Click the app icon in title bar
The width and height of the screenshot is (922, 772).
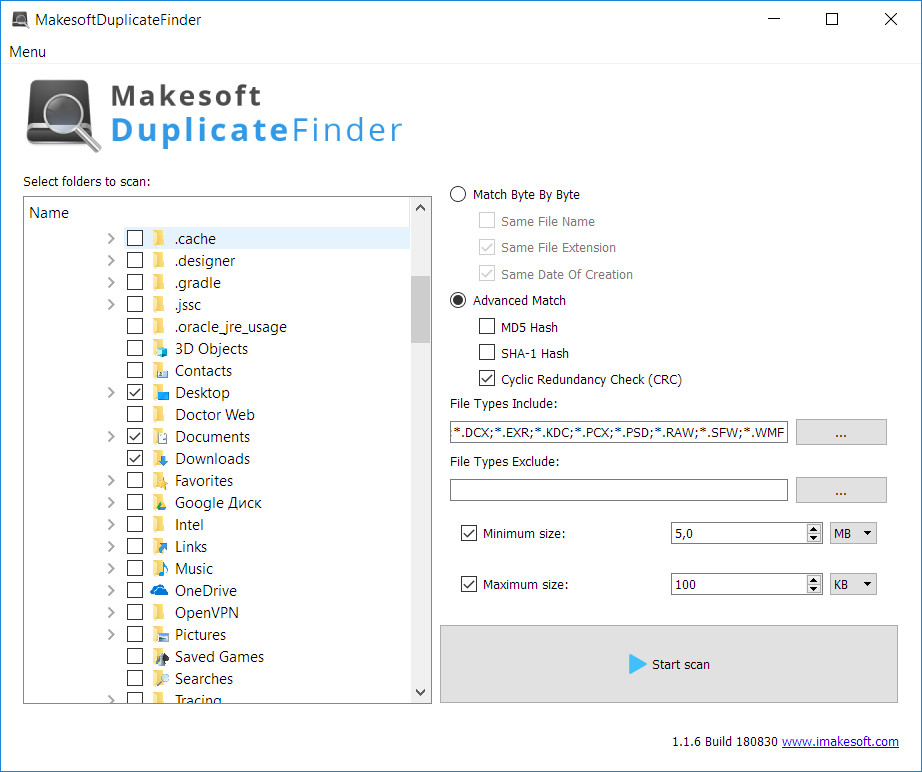pyautogui.click(x=20, y=19)
